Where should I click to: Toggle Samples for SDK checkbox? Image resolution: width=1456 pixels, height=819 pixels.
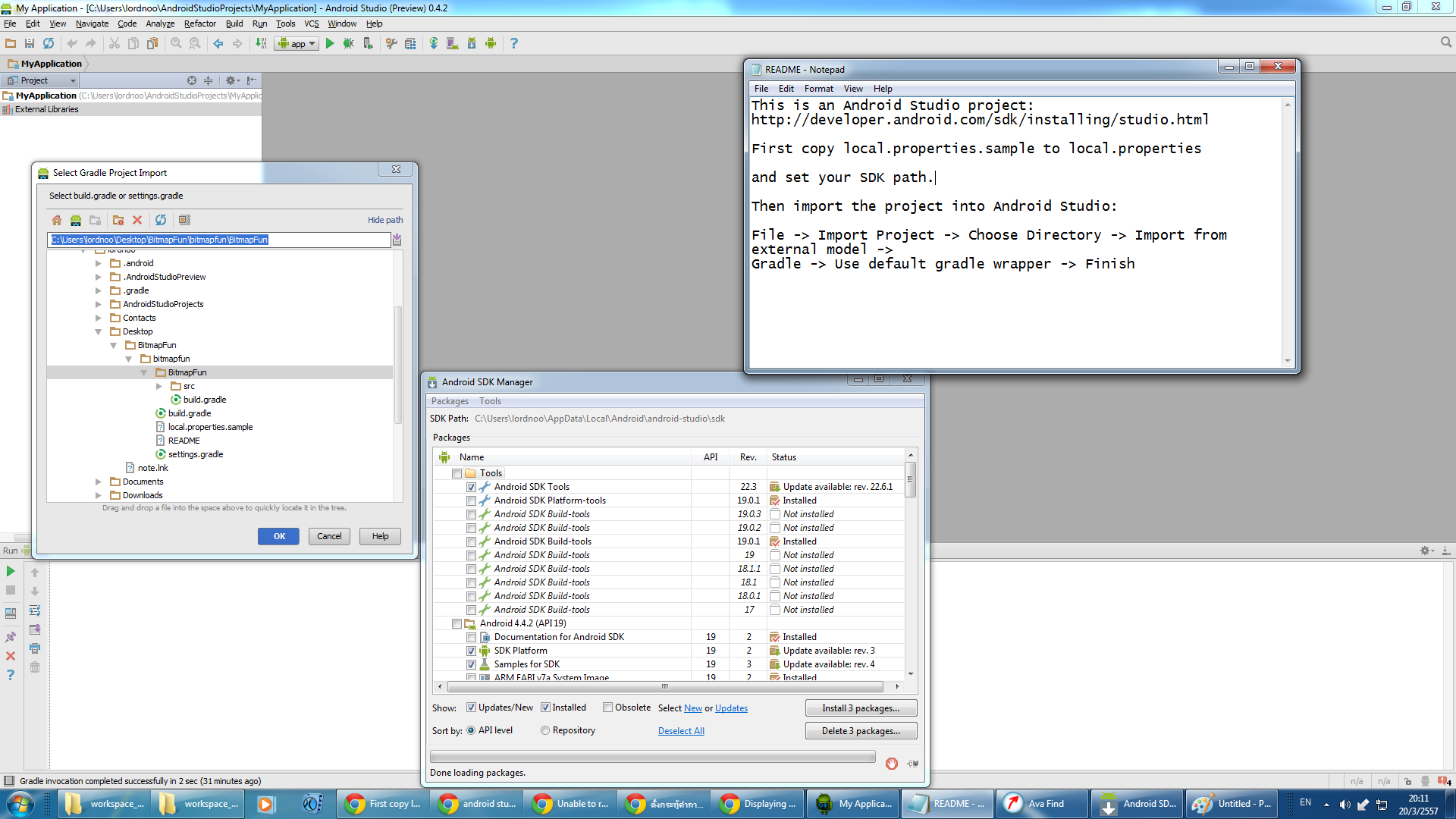coord(471,664)
